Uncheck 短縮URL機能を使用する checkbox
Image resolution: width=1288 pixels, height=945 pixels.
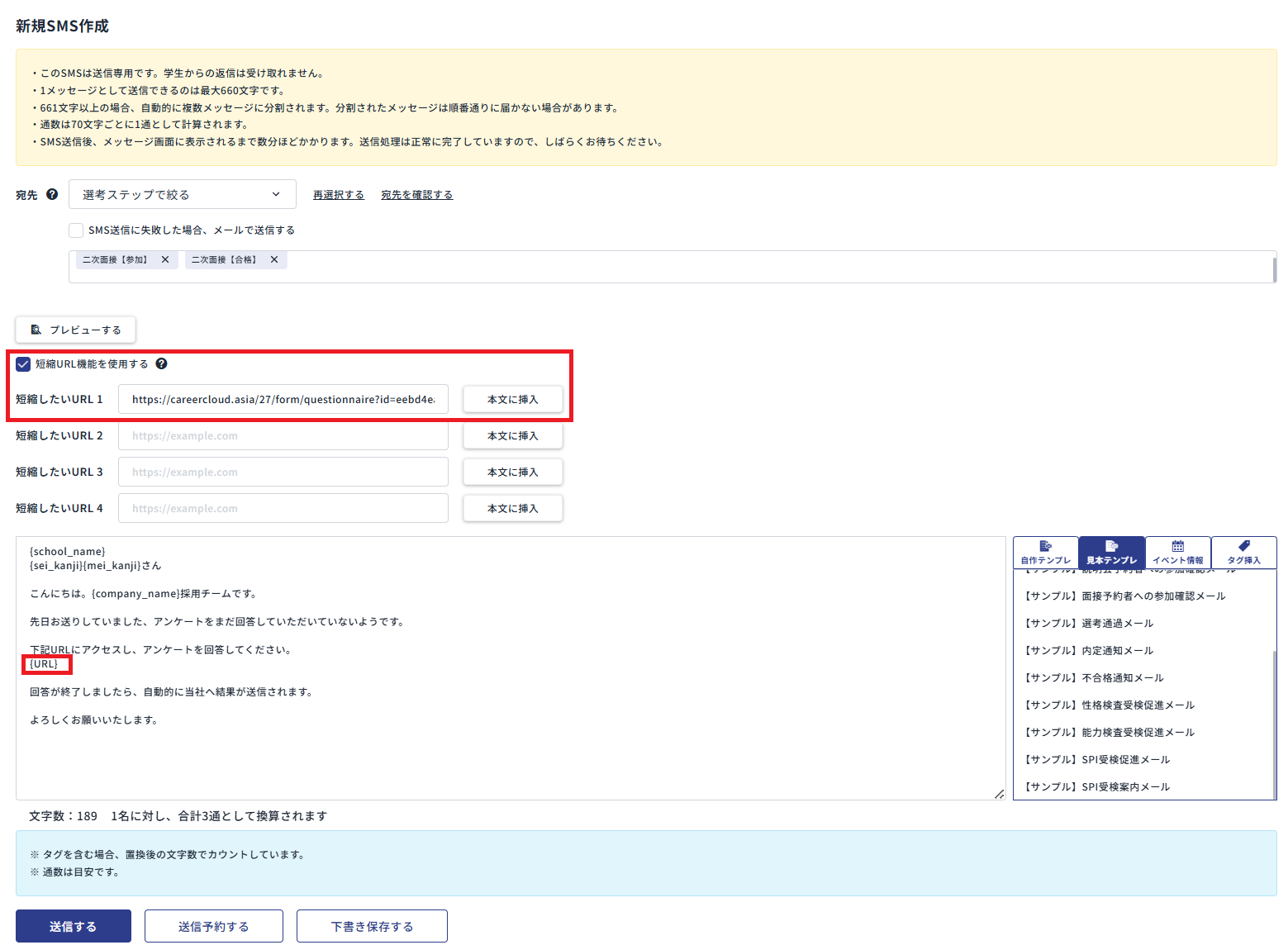point(23,364)
